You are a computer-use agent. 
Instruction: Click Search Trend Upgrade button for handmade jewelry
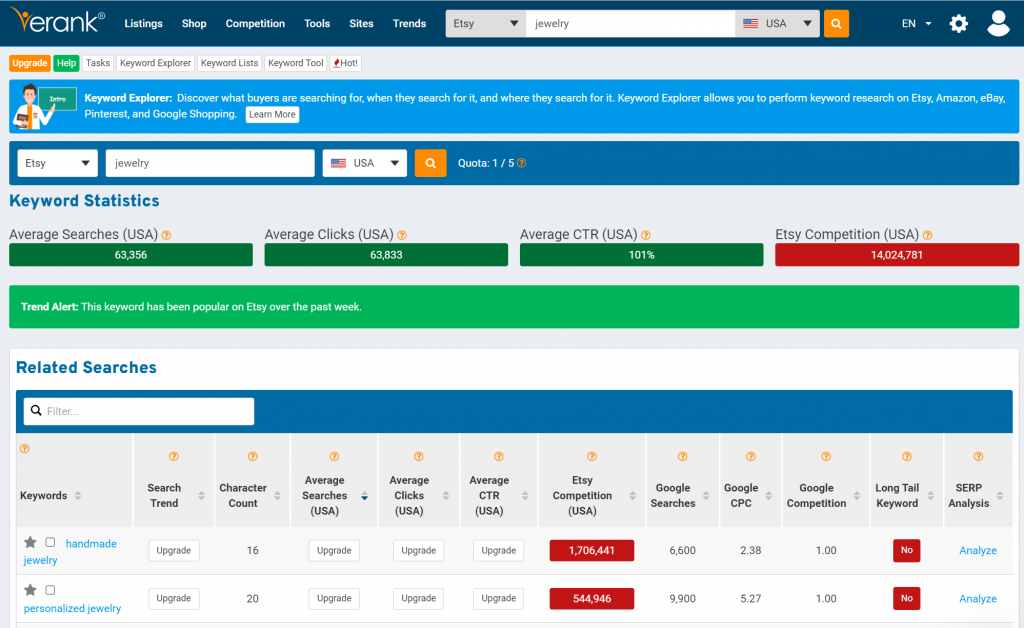tap(174, 550)
